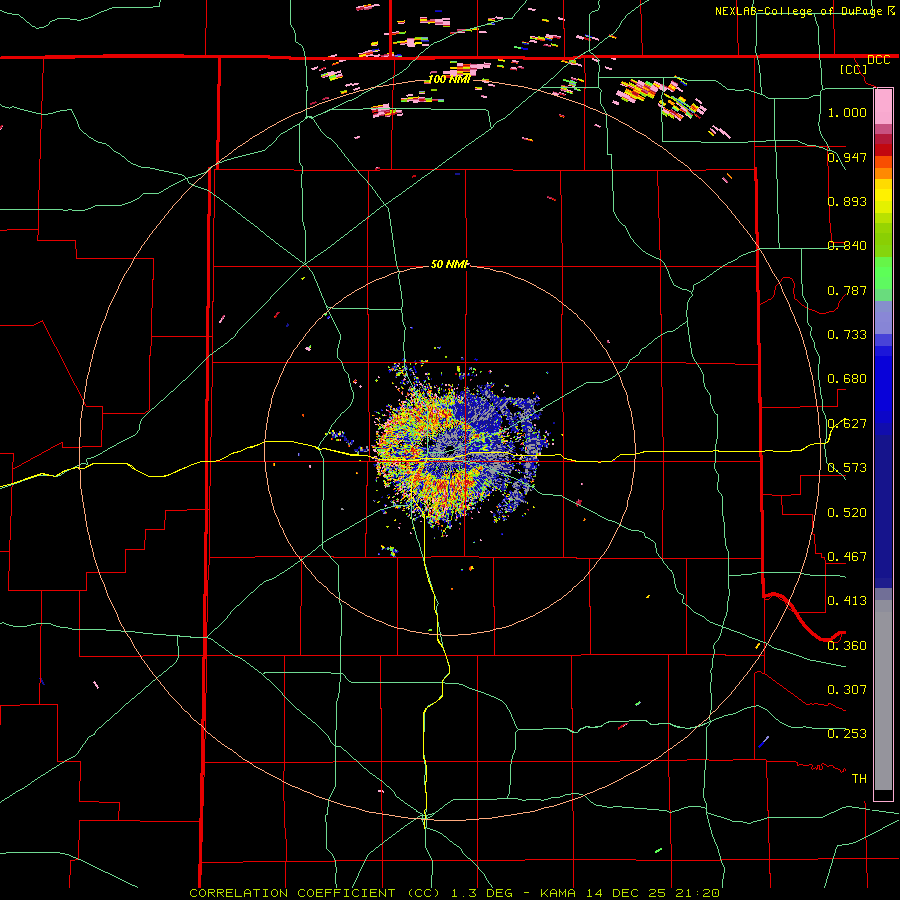Viewport: 900px width, 900px height.
Task: Click the Correlation Coefficient caption at bottom
Action: [x=455, y=893]
